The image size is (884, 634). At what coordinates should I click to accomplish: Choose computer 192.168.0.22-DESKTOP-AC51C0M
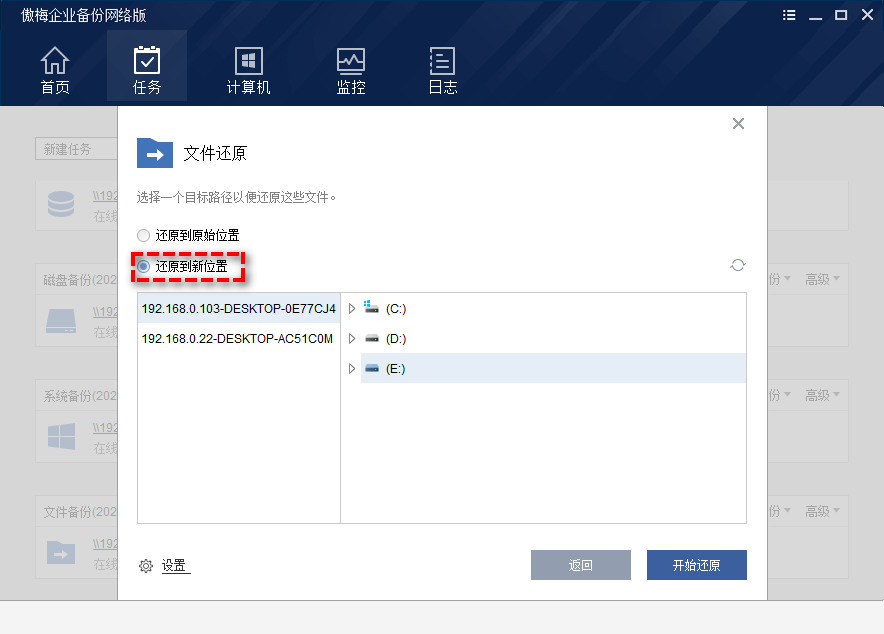237,338
